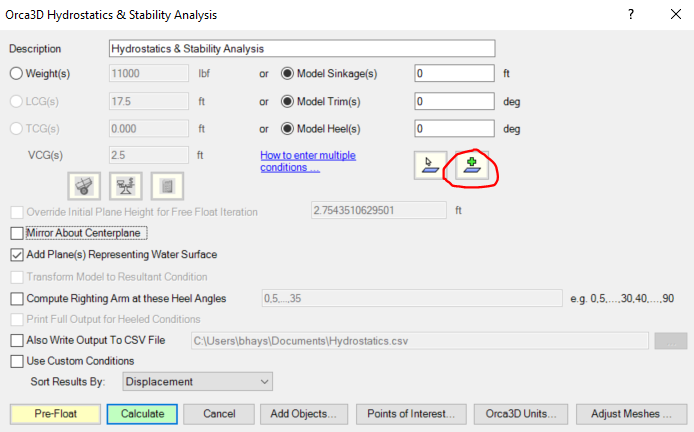Click the report sheet icon button below VCG
Image resolution: width=694 pixels, height=432 pixels.
167,186
